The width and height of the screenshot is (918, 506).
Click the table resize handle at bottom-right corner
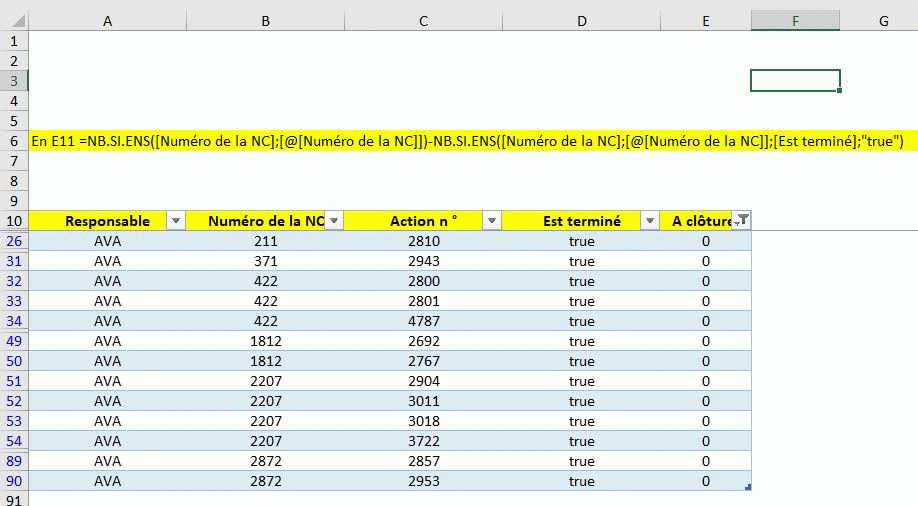(748, 487)
